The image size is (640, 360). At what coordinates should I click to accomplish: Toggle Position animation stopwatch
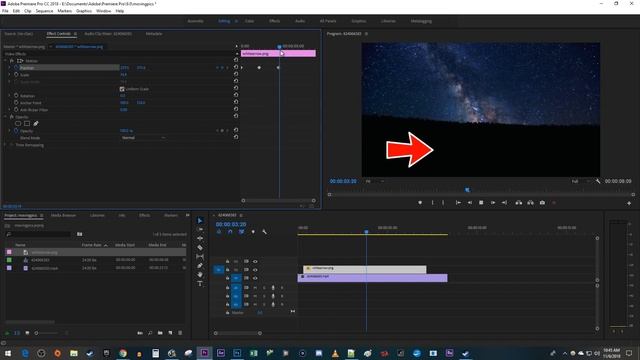click(16, 67)
